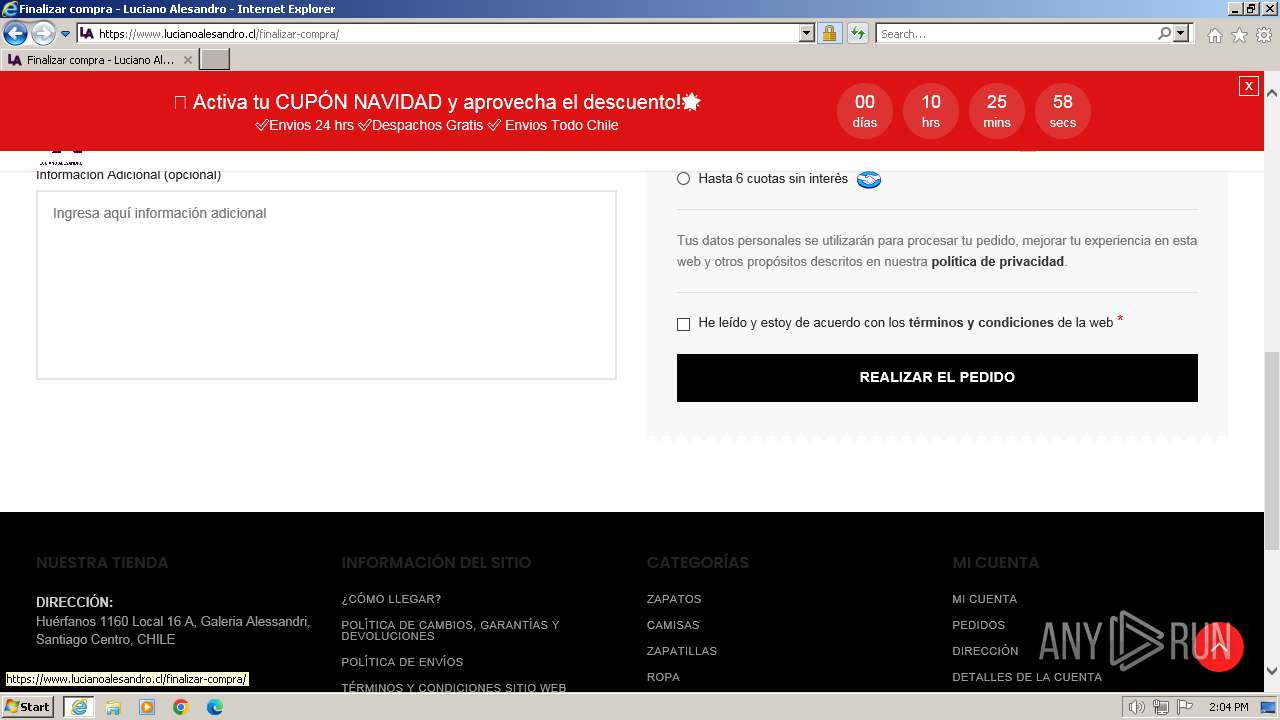Open the ROPA category link
1280x720 pixels.
(x=663, y=677)
